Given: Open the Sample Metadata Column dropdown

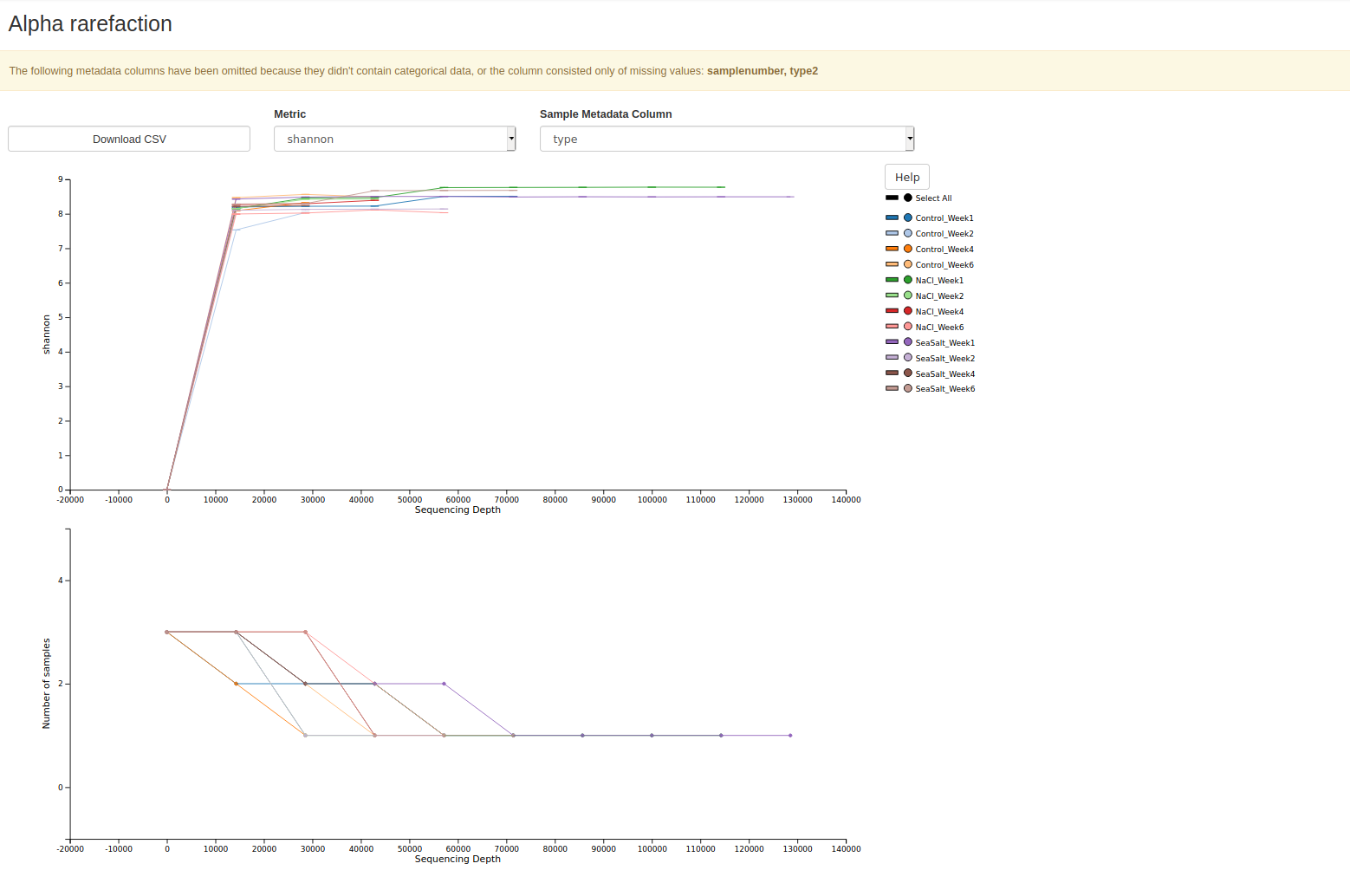Looking at the screenshot, I should tap(726, 139).
